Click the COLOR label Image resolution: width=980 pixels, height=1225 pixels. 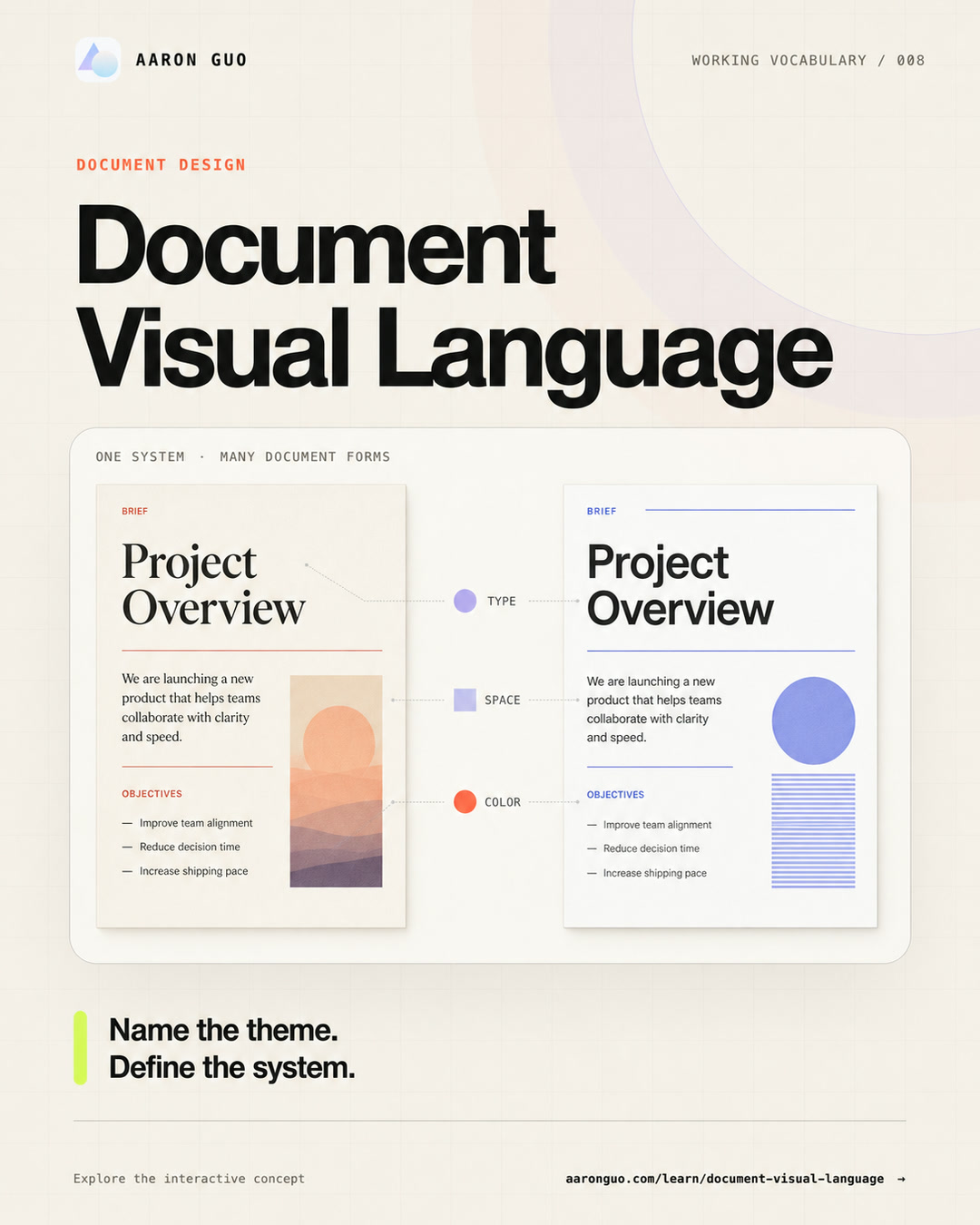(x=503, y=802)
